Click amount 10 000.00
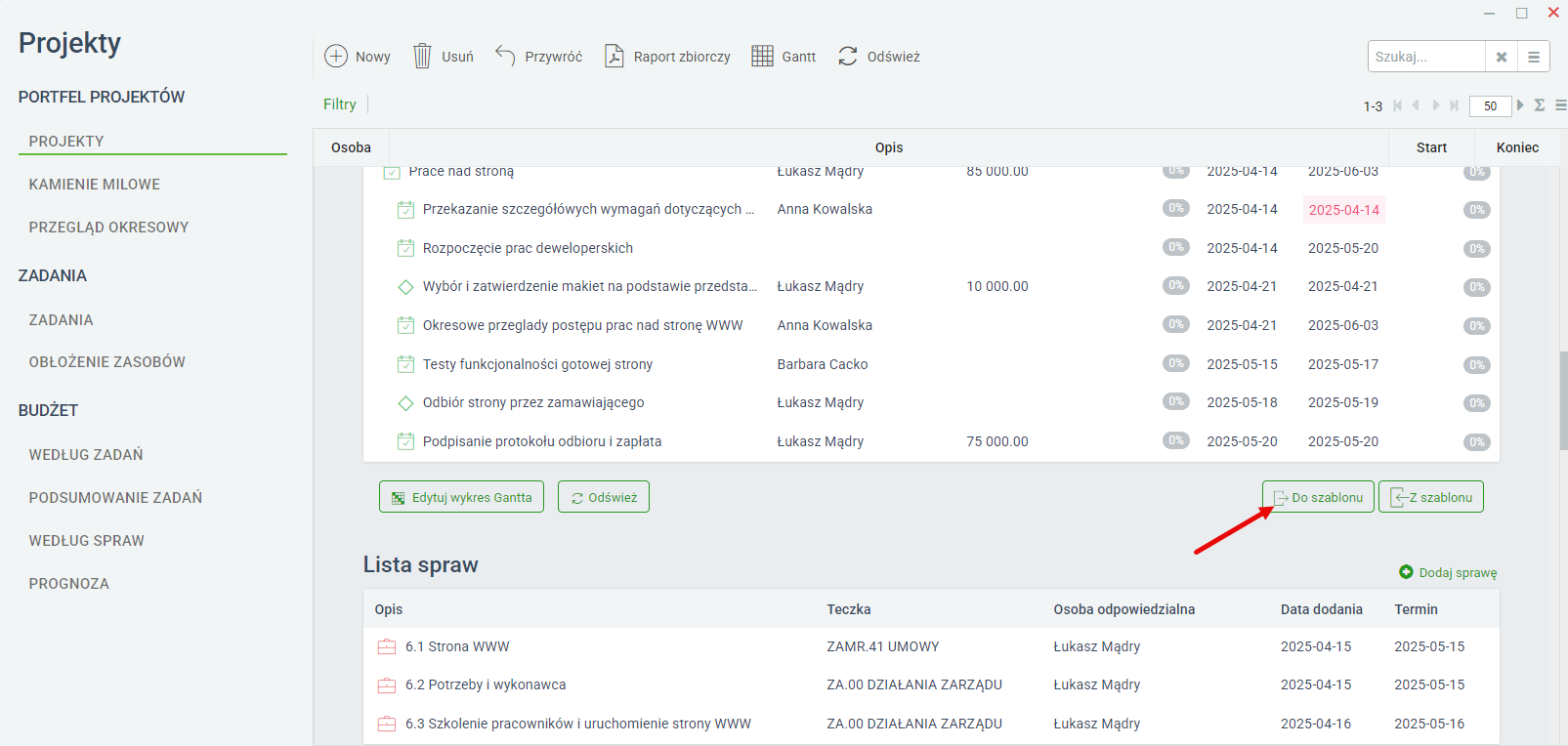The height and width of the screenshot is (746, 1568). (x=997, y=286)
